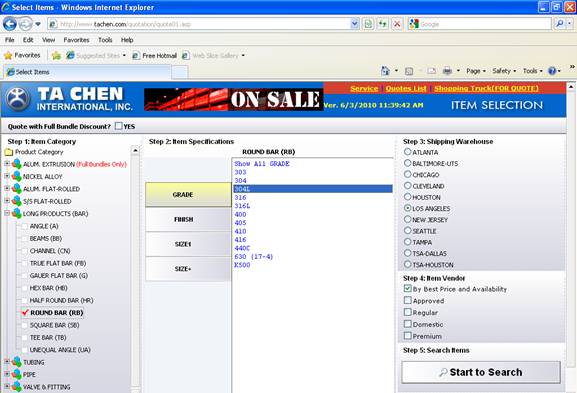Select the ATLANTA warehouse radio button
Viewport: 577px width, 393px height.
pyautogui.click(x=407, y=152)
